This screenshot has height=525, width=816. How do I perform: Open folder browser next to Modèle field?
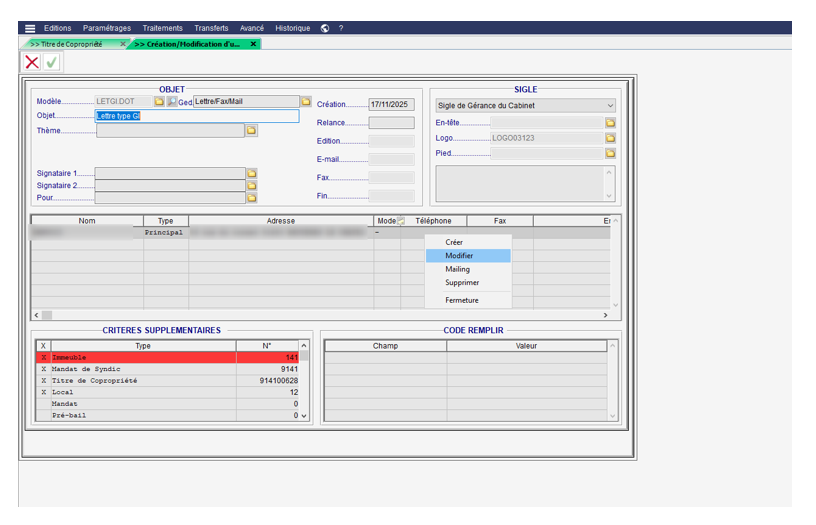click(159, 102)
